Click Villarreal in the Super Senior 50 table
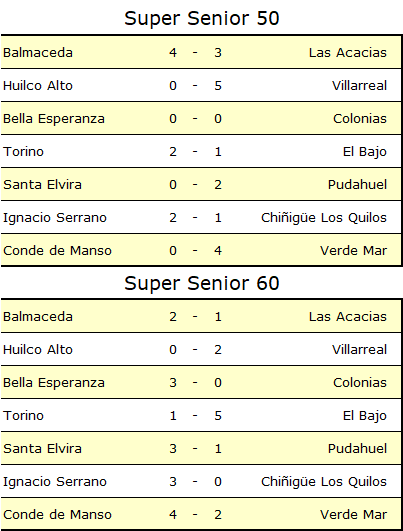This screenshot has width=403, height=531. [359, 85]
